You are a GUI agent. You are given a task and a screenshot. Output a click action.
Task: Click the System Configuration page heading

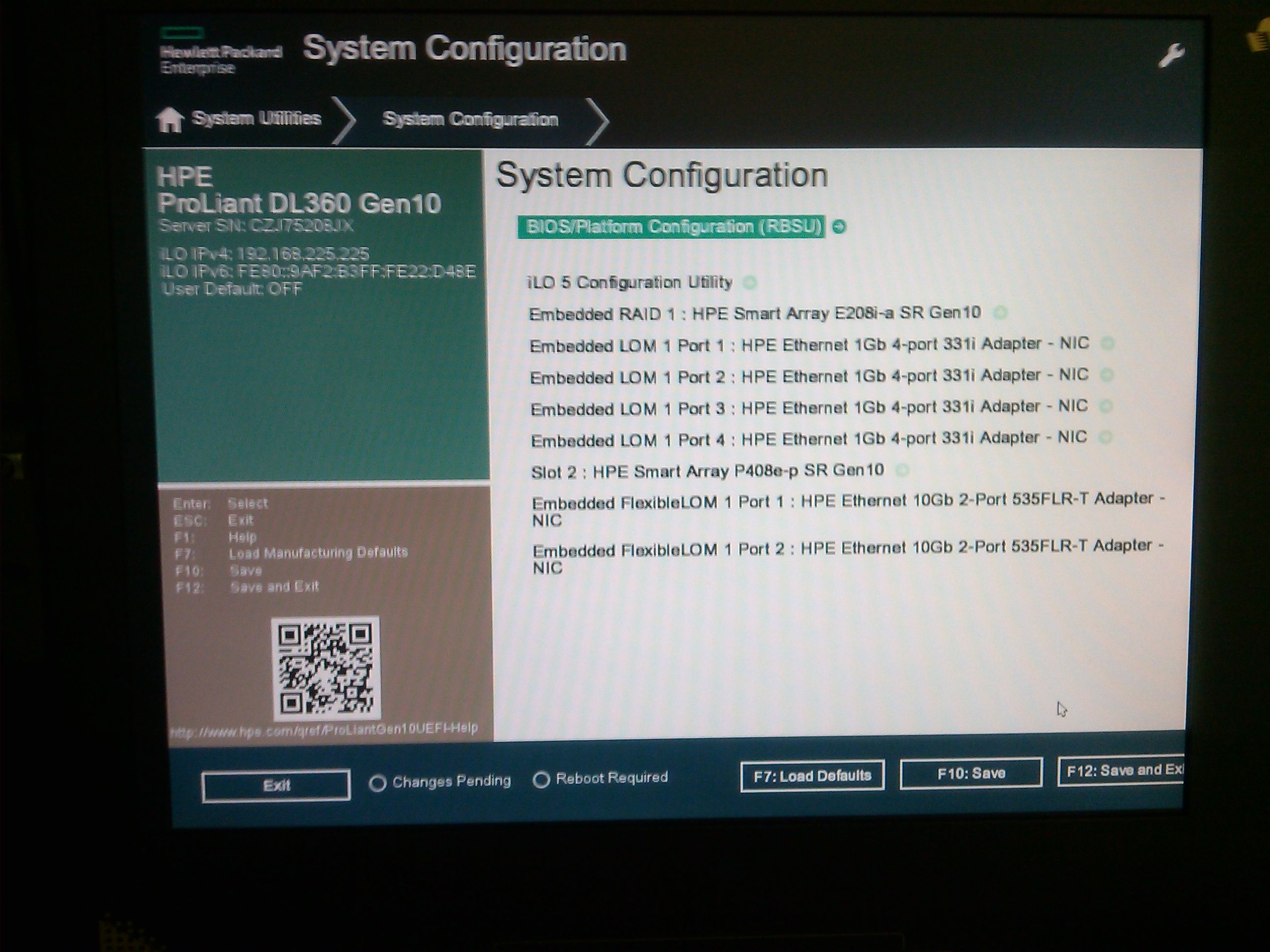pos(662,175)
